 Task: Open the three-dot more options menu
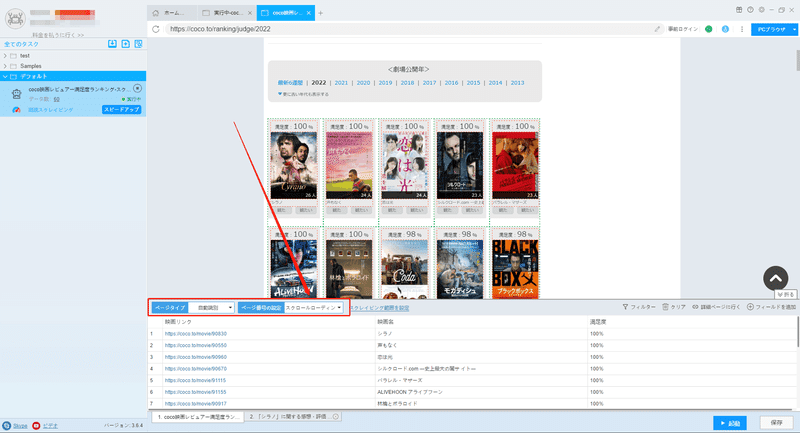(742, 29)
